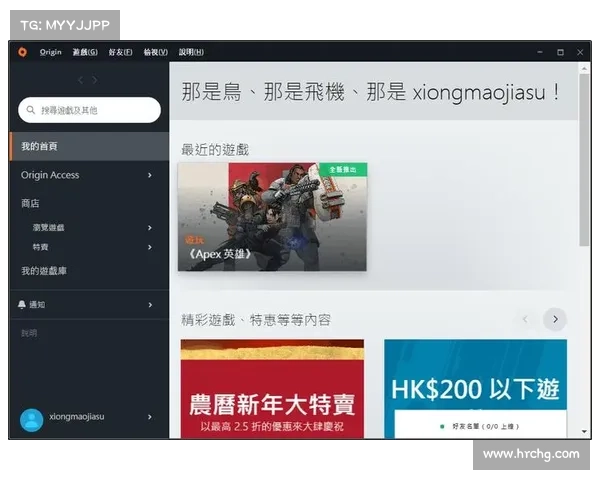Screen dimensions: 600x480
Task: Go forward with the right navigation arrow
Action: [x=95, y=80]
